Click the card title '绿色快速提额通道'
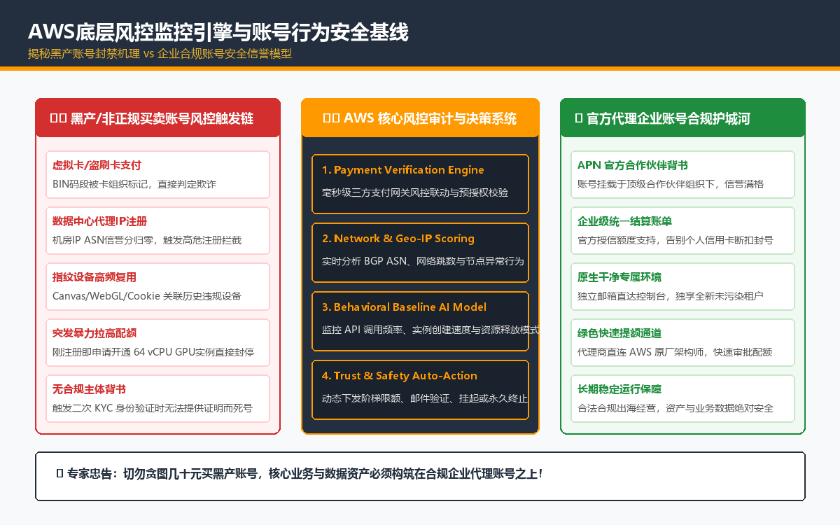The image size is (840, 525). coord(619,333)
